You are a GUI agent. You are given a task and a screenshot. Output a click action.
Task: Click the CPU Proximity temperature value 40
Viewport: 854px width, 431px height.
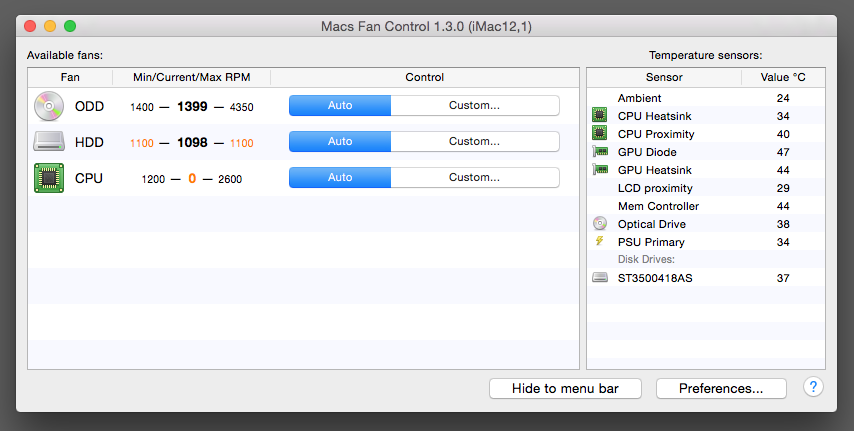(x=783, y=134)
